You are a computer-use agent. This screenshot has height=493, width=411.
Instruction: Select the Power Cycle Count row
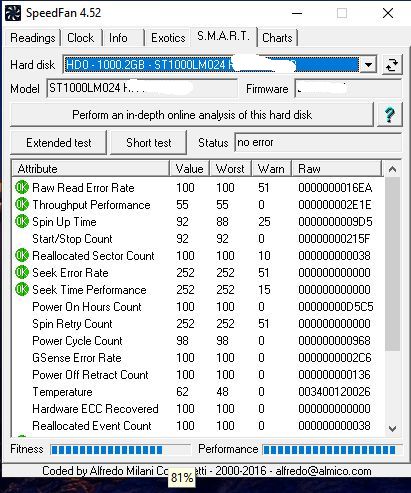198,341
